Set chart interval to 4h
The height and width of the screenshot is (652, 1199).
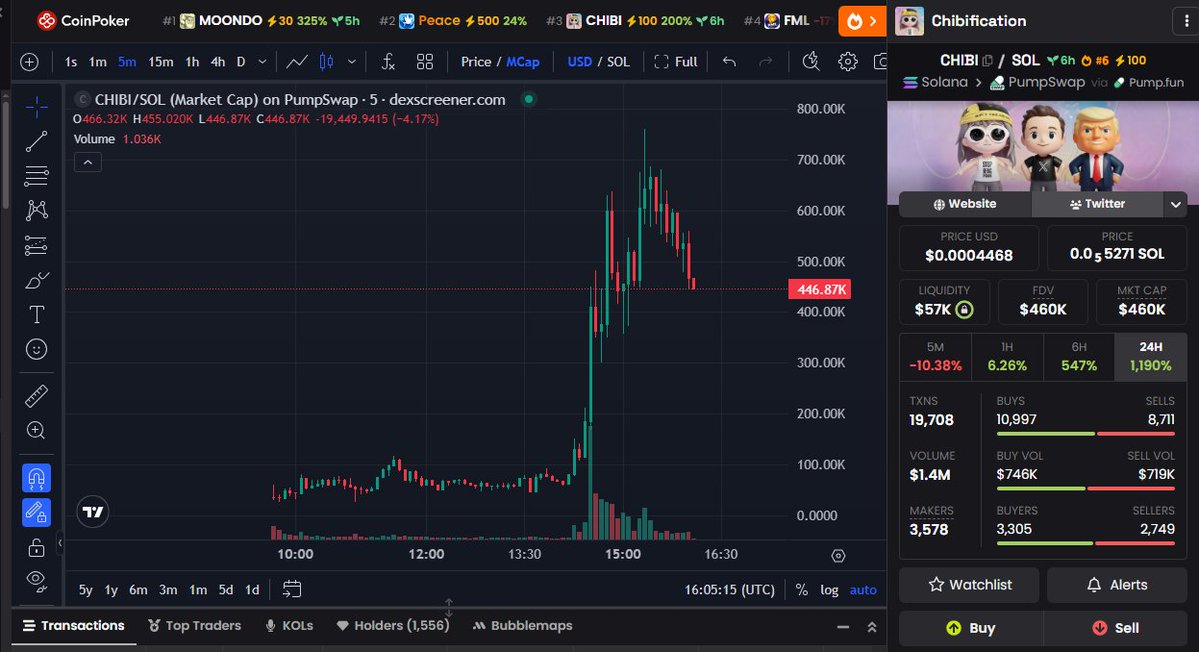(x=218, y=62)
